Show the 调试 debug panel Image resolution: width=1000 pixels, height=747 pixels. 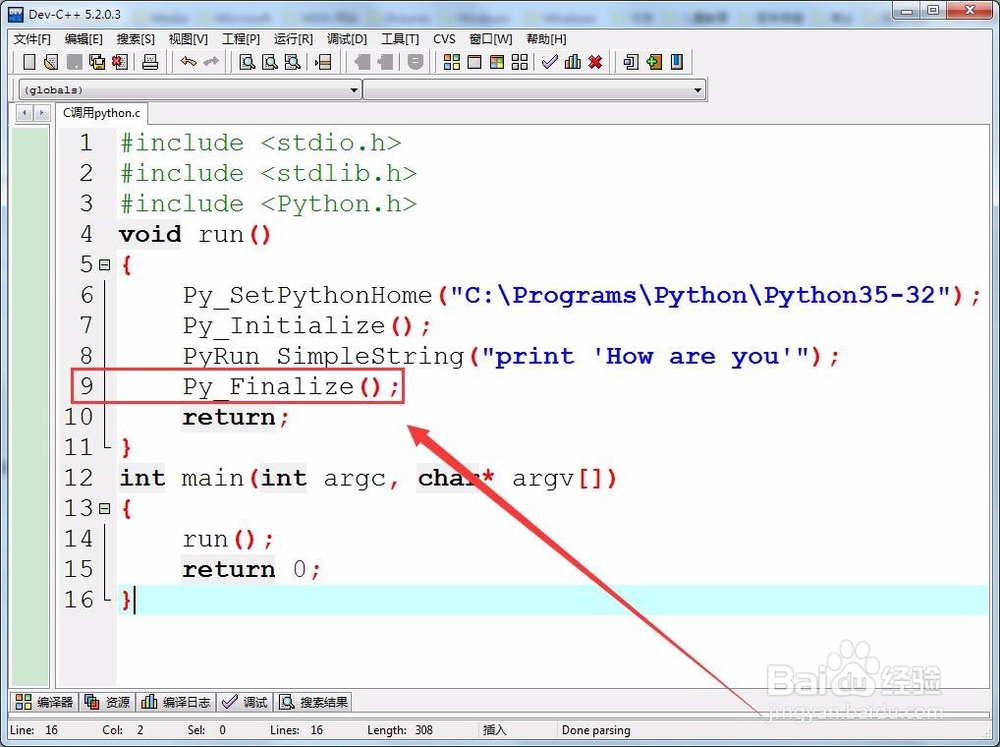click(x=245, y=701)
